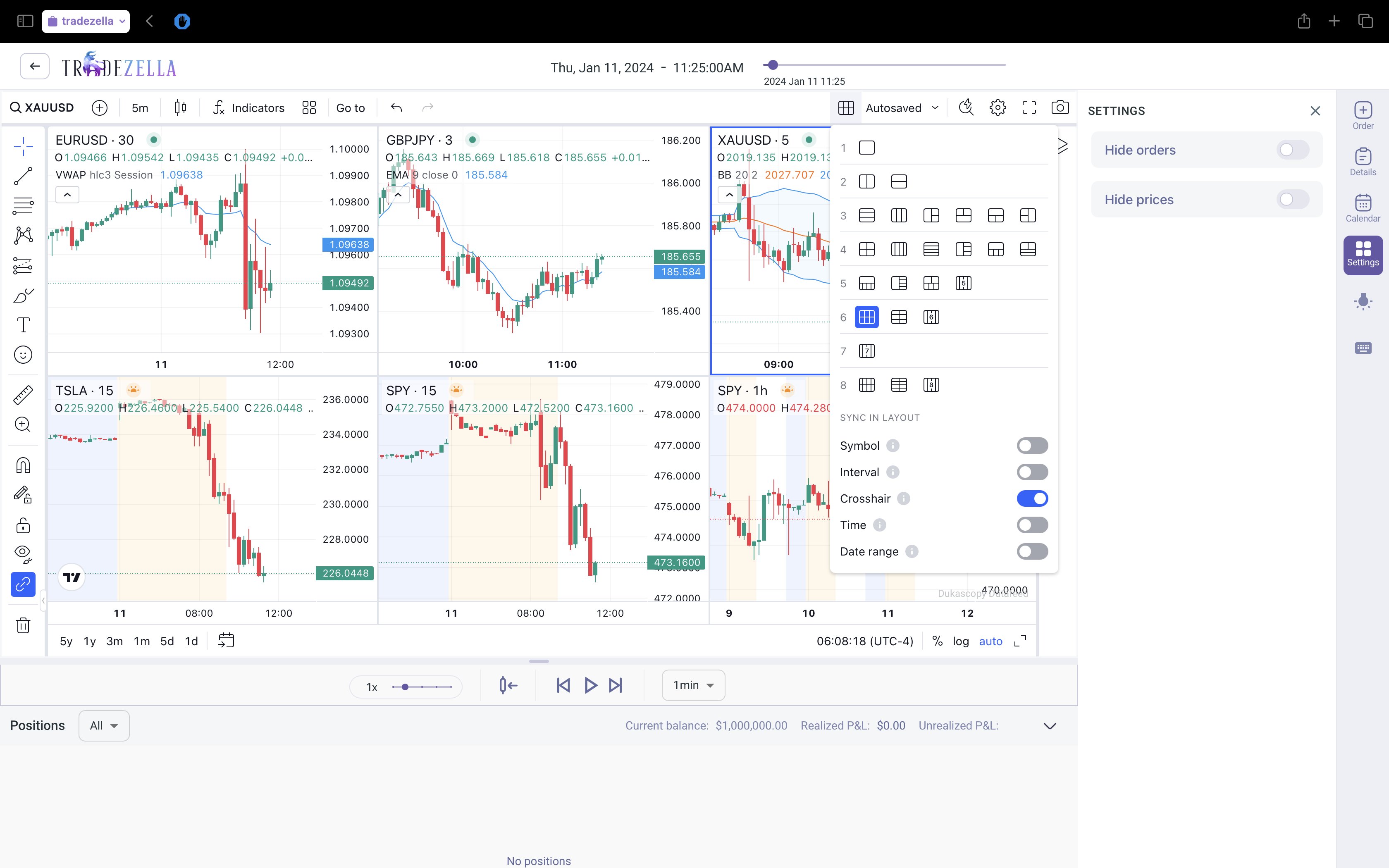
Task: Open the candlestick chart style selector
Action: pyautogui.click(x=180, y=107)
